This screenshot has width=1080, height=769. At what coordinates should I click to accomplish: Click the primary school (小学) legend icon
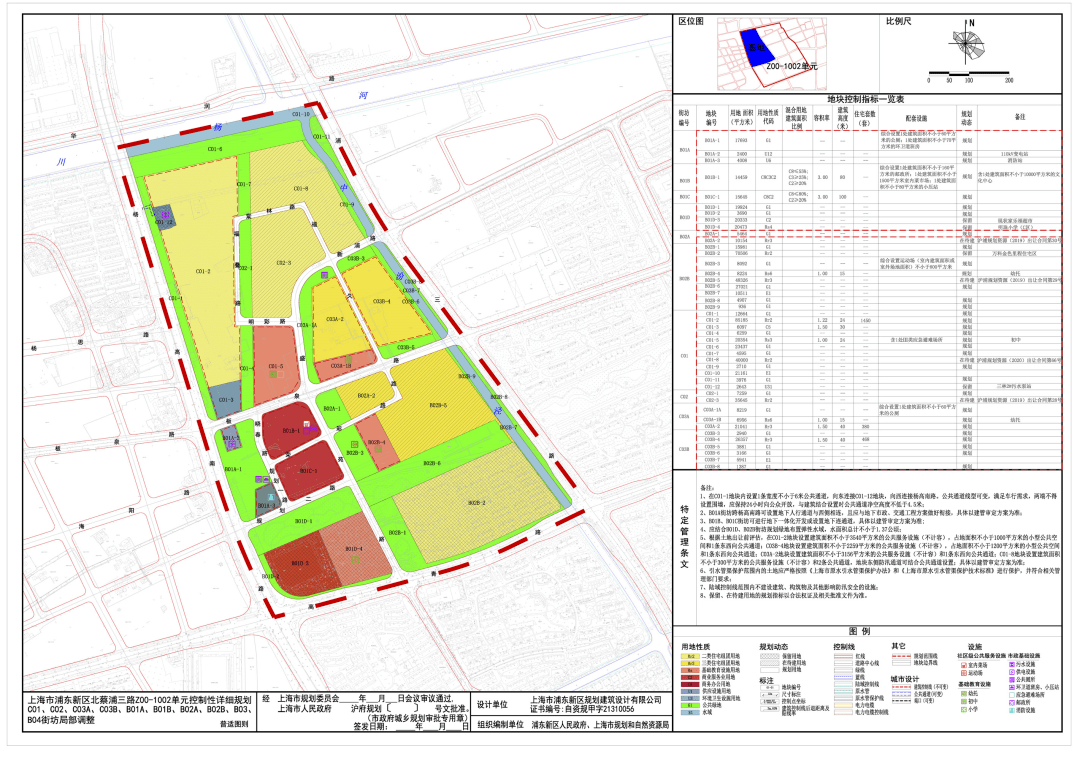pyautogui.click(x=964, y=709)
